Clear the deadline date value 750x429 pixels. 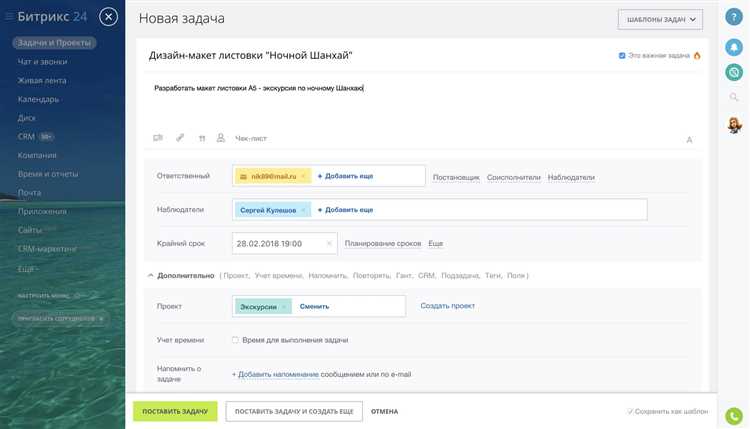click(x=329, y=243)
